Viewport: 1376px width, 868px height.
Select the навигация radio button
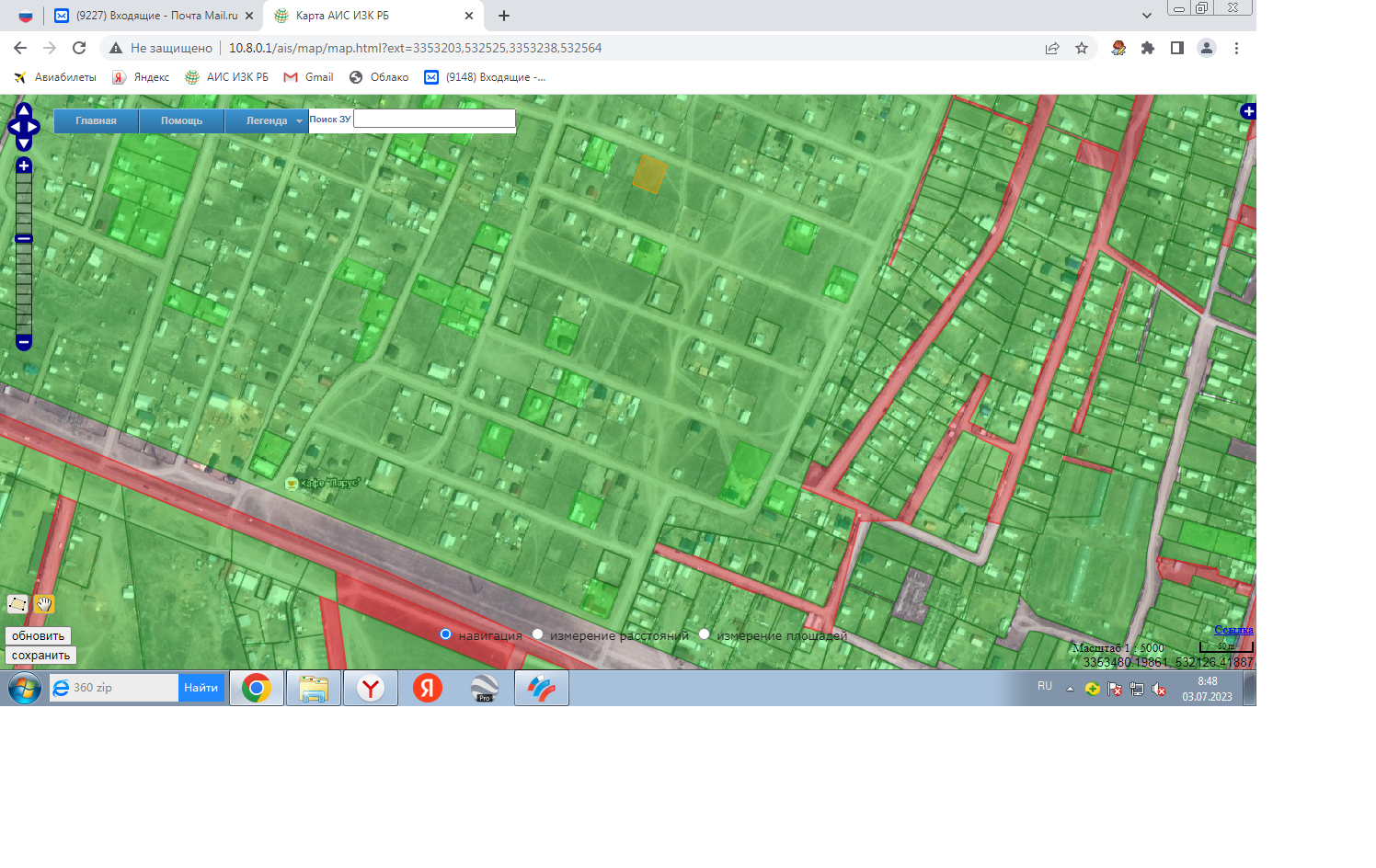point(446,634)
